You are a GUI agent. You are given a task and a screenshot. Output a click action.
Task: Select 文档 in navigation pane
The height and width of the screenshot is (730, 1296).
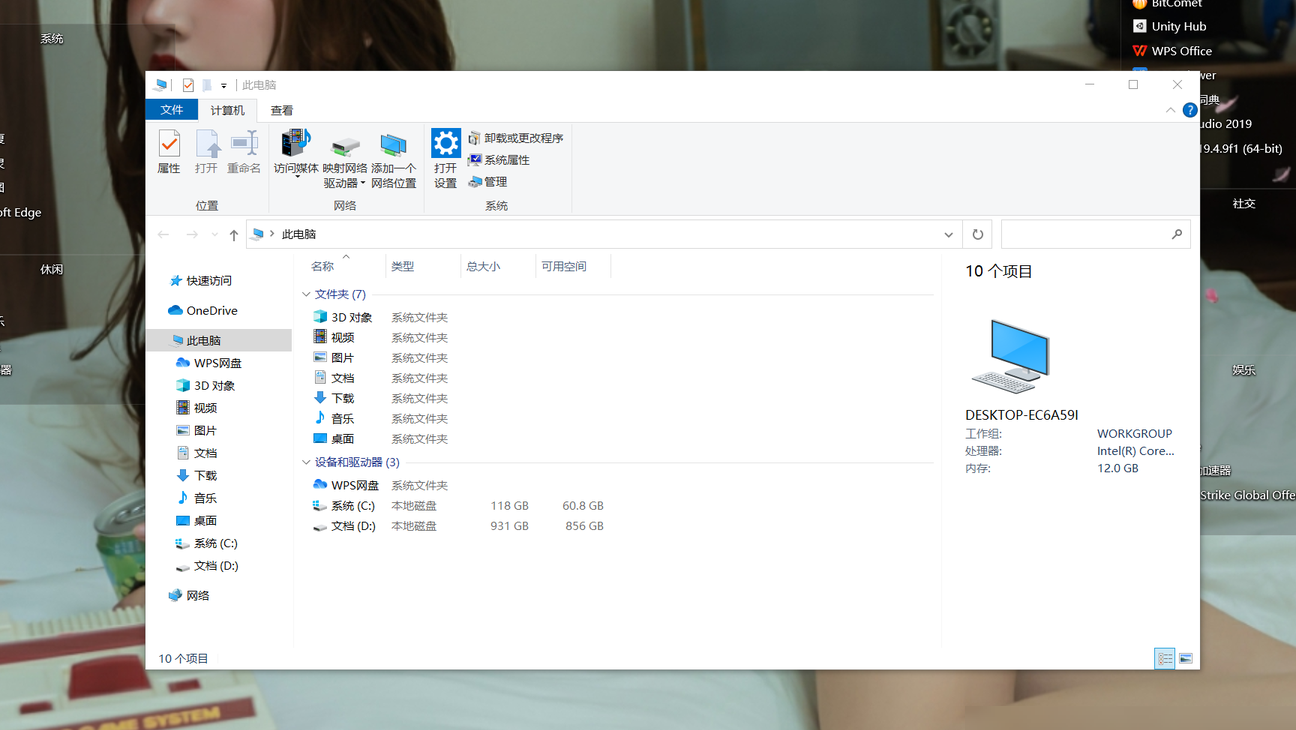(196, 453)
